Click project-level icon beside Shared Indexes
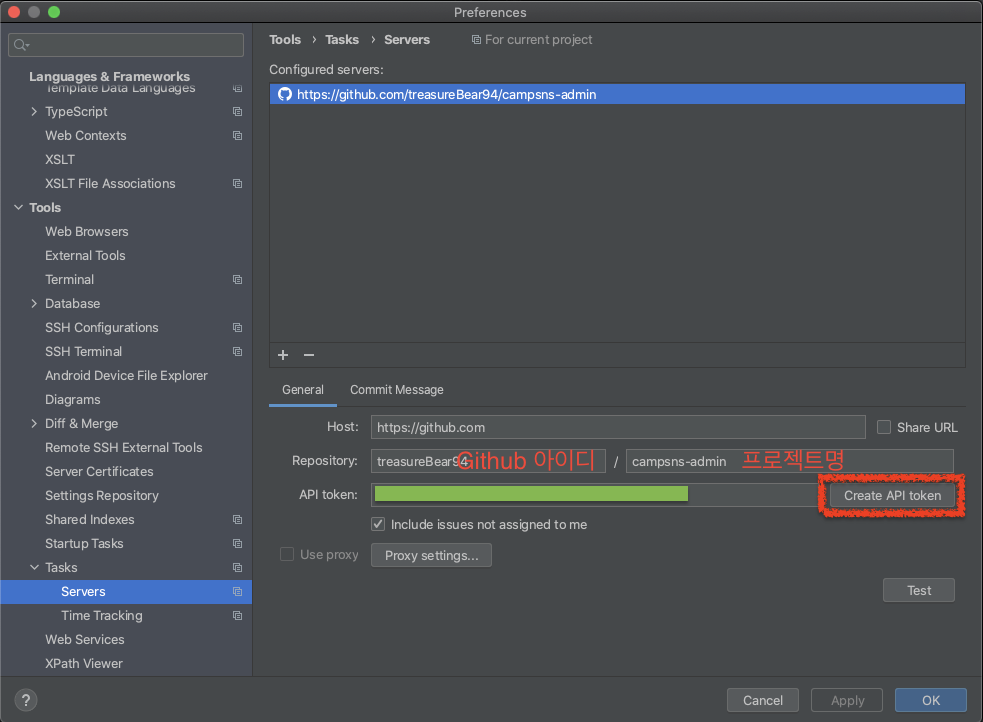This screenshot has width=983, height=722. click(x=238, y=520)
